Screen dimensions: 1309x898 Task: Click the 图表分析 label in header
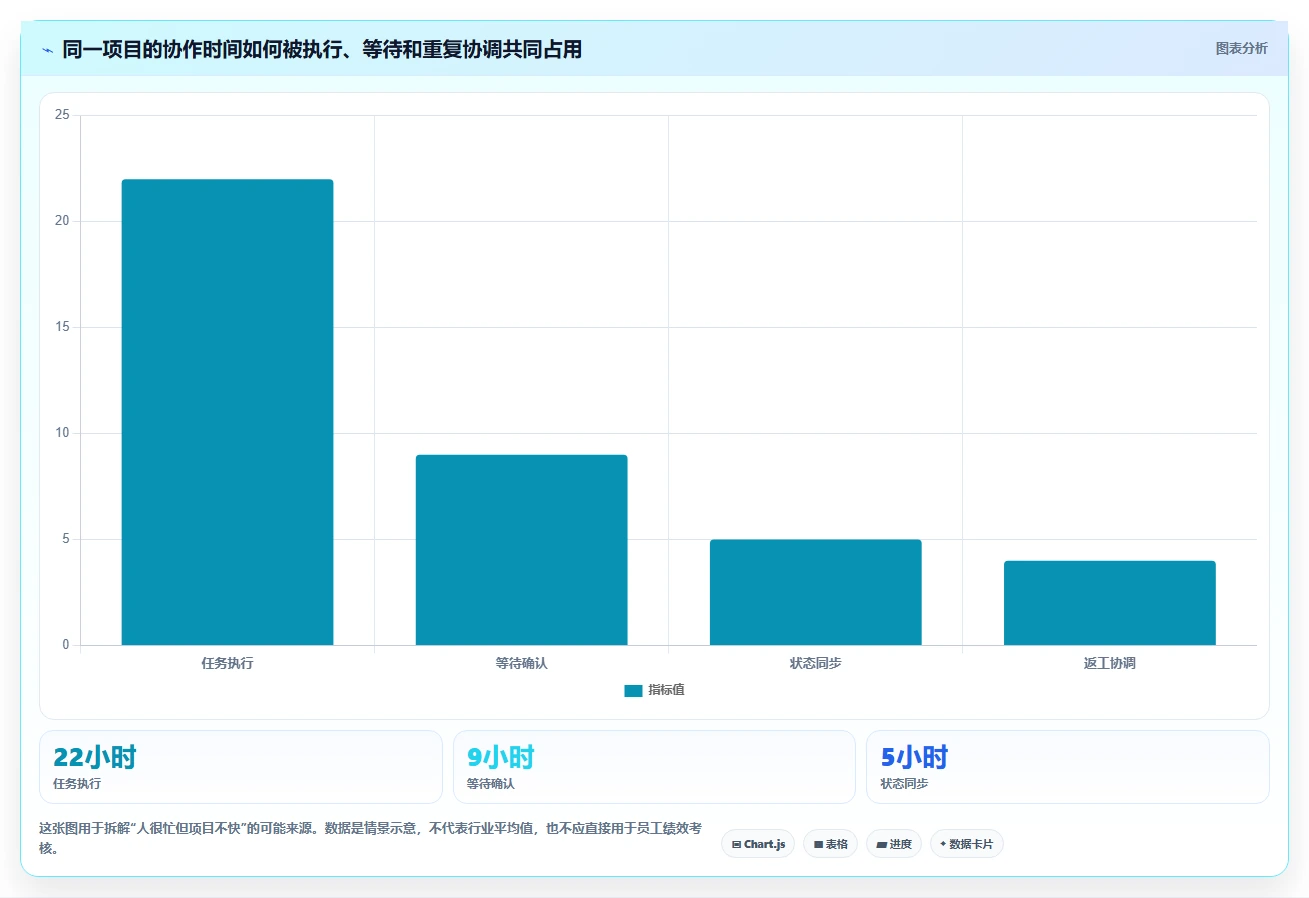[1241, 48]
